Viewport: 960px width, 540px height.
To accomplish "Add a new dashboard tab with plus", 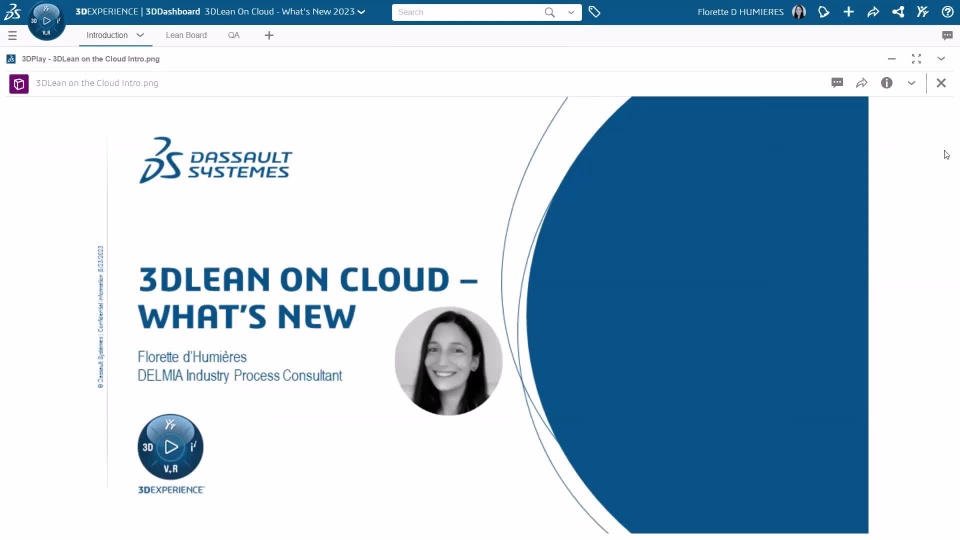I will coord(268,35).
